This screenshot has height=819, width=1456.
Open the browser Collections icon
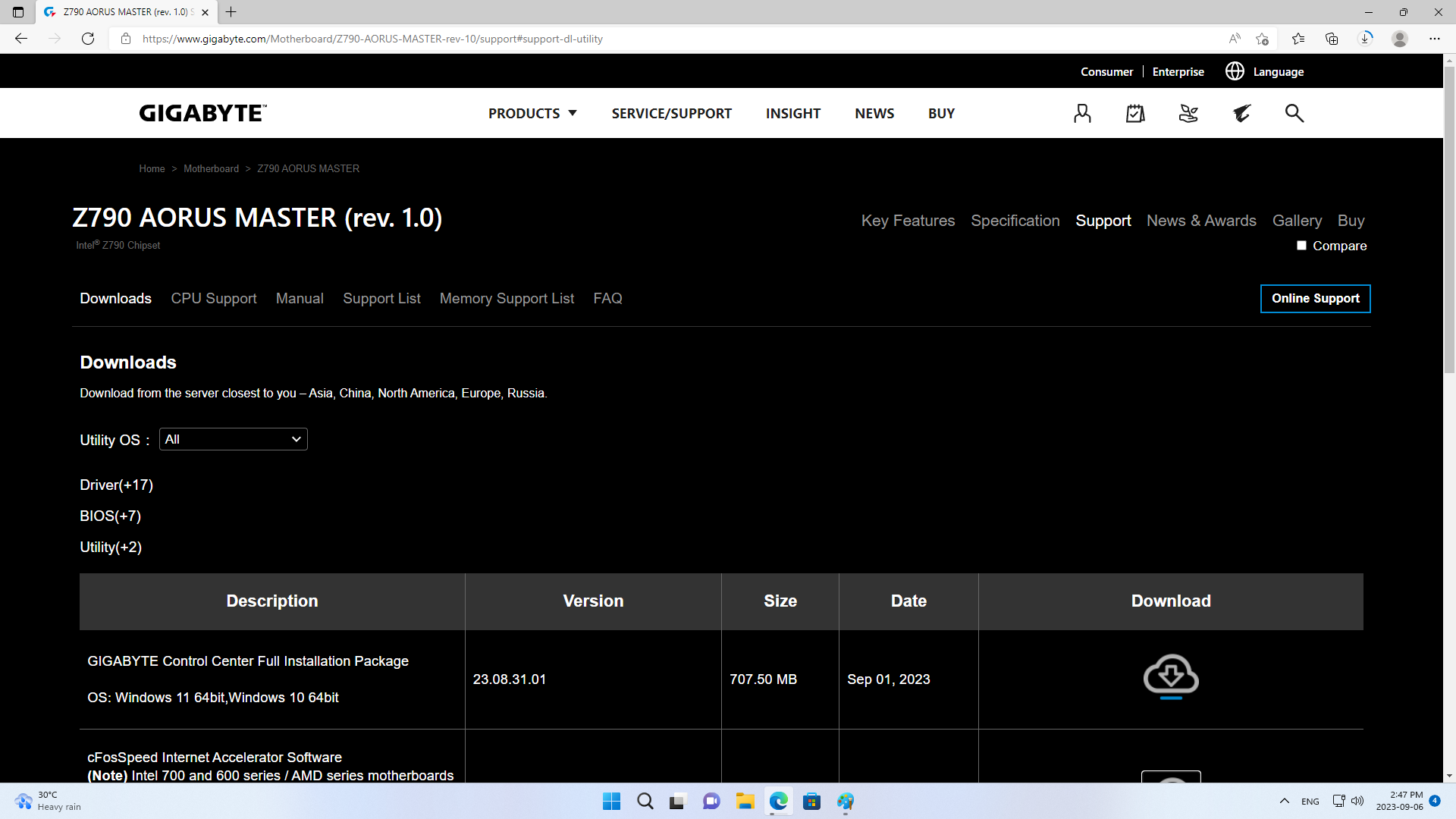1332,39
